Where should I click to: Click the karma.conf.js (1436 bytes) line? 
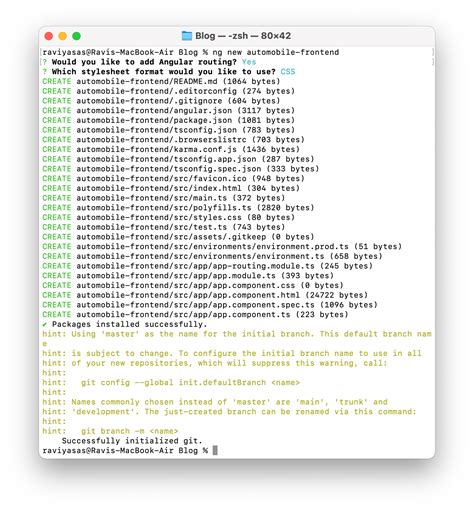pos(171,149)
